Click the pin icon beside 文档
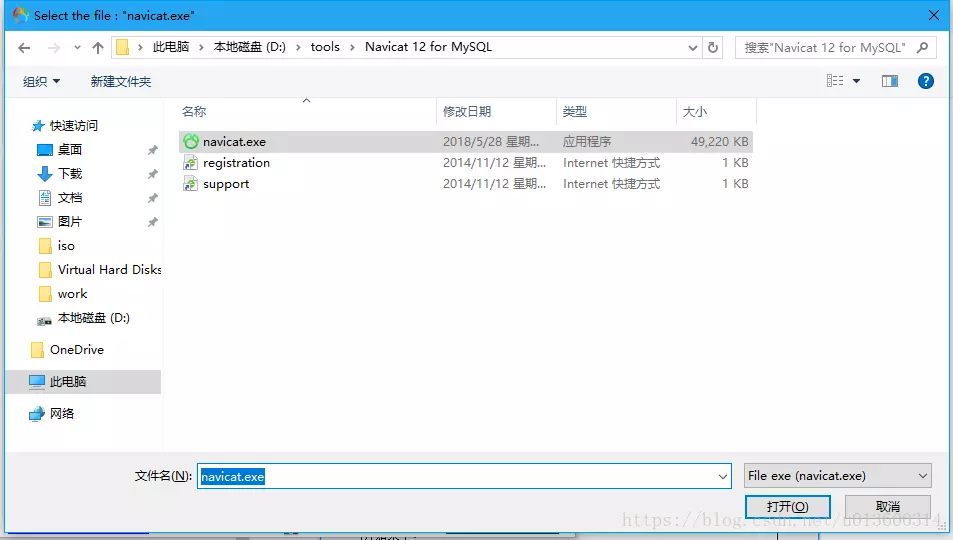 click(153, 198)
